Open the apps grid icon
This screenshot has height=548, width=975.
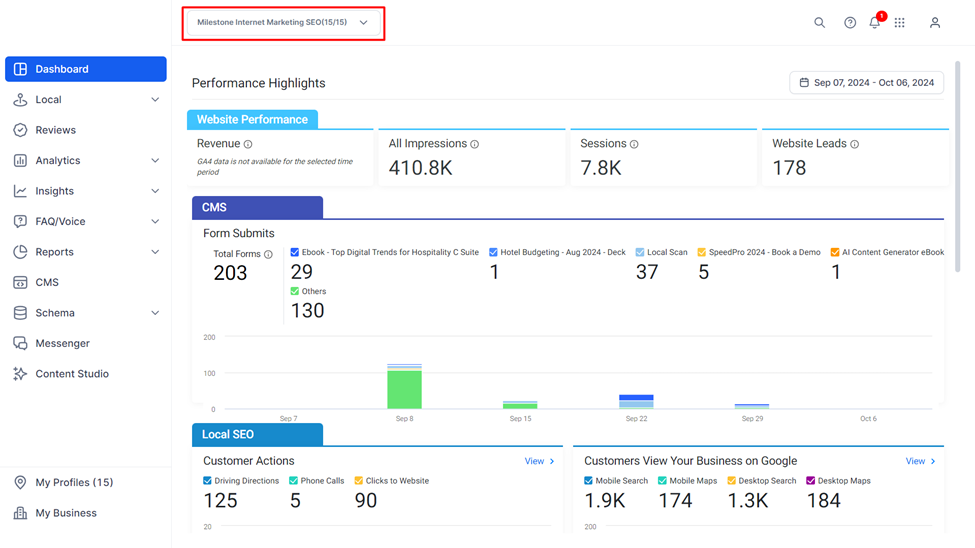pos(899,22)
